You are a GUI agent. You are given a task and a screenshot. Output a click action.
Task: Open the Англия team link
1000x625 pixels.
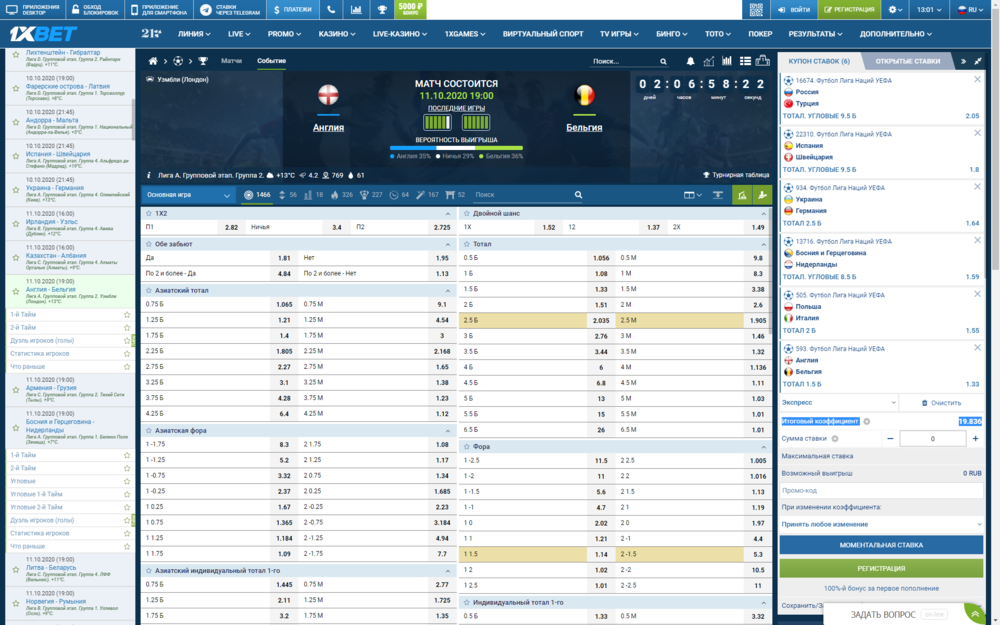click(x=328, y=128)
